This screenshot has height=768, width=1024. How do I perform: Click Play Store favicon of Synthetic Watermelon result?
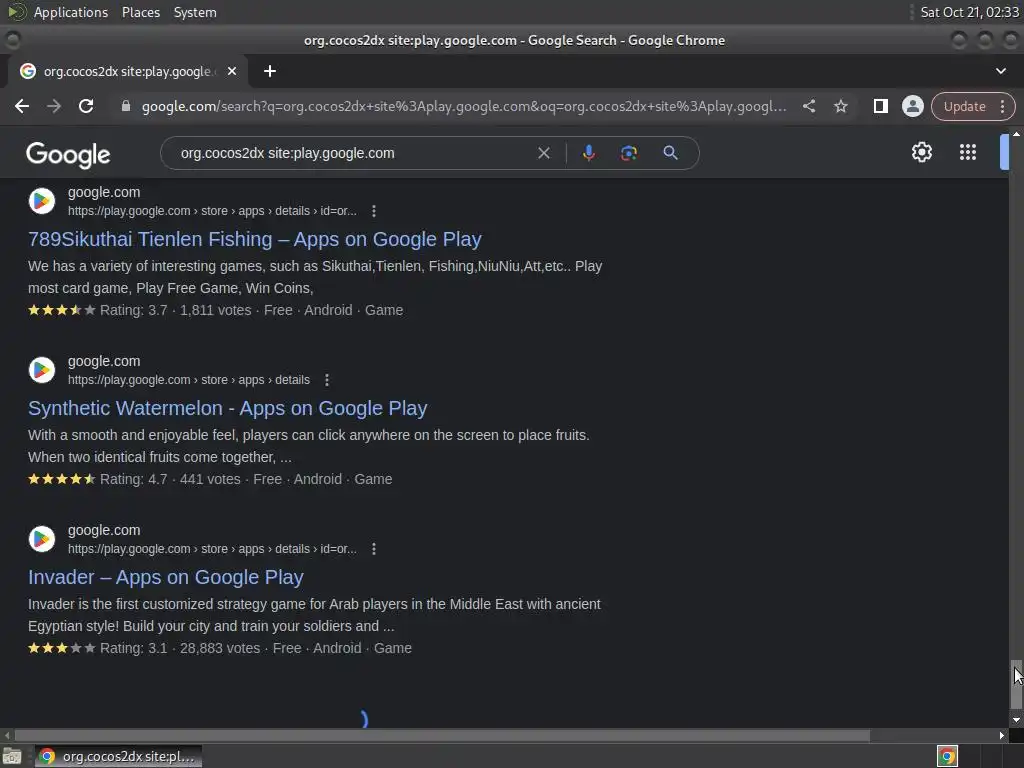click(42, 370)
